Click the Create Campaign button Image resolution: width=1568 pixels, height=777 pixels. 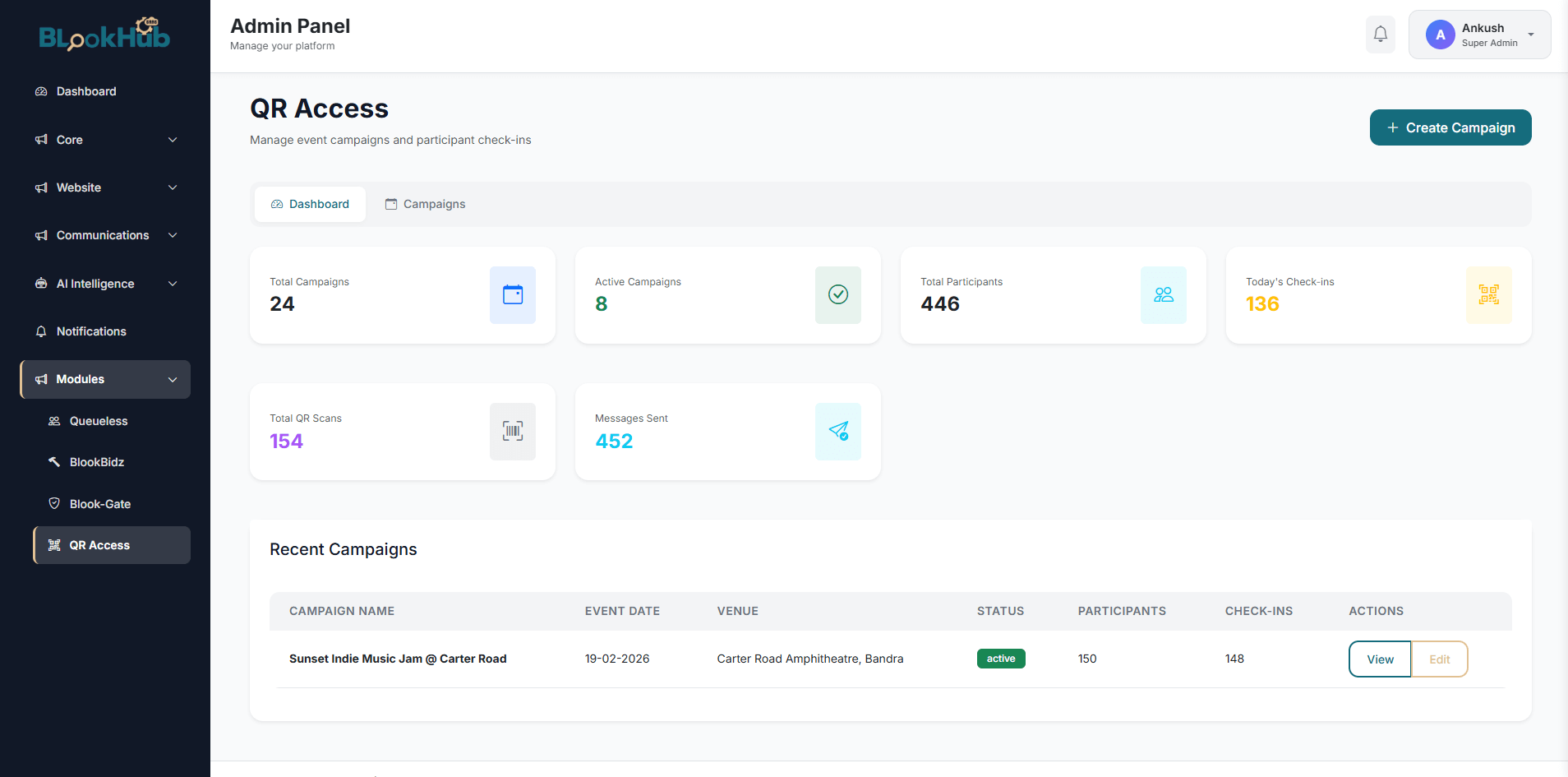pos(1450,127)
